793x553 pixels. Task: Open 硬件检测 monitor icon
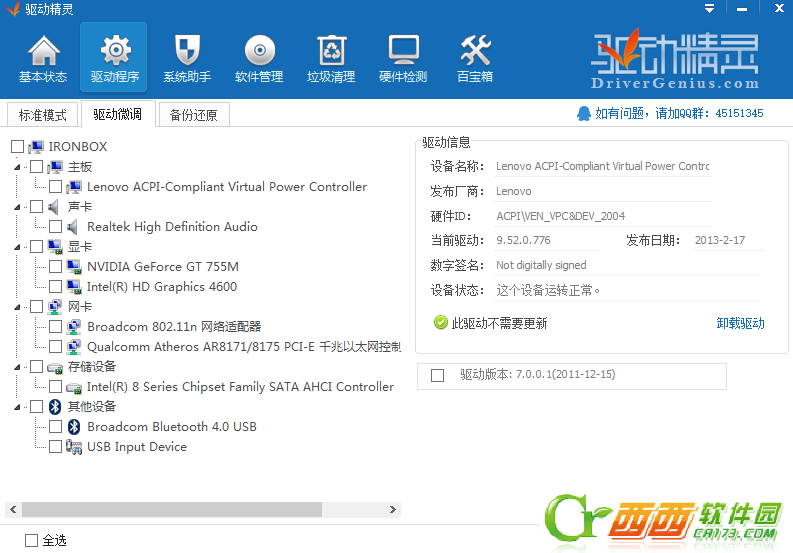[x=403, y=50]
